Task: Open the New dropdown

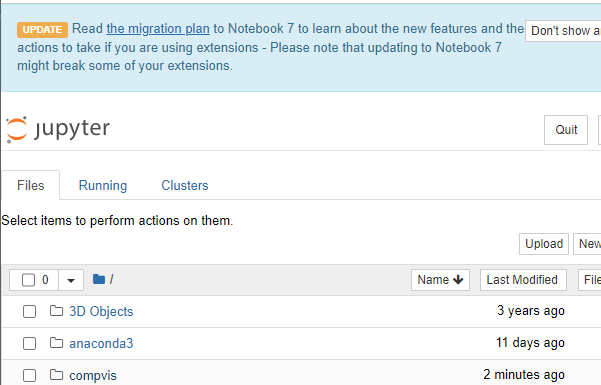Action: click(x=587, y=244)
